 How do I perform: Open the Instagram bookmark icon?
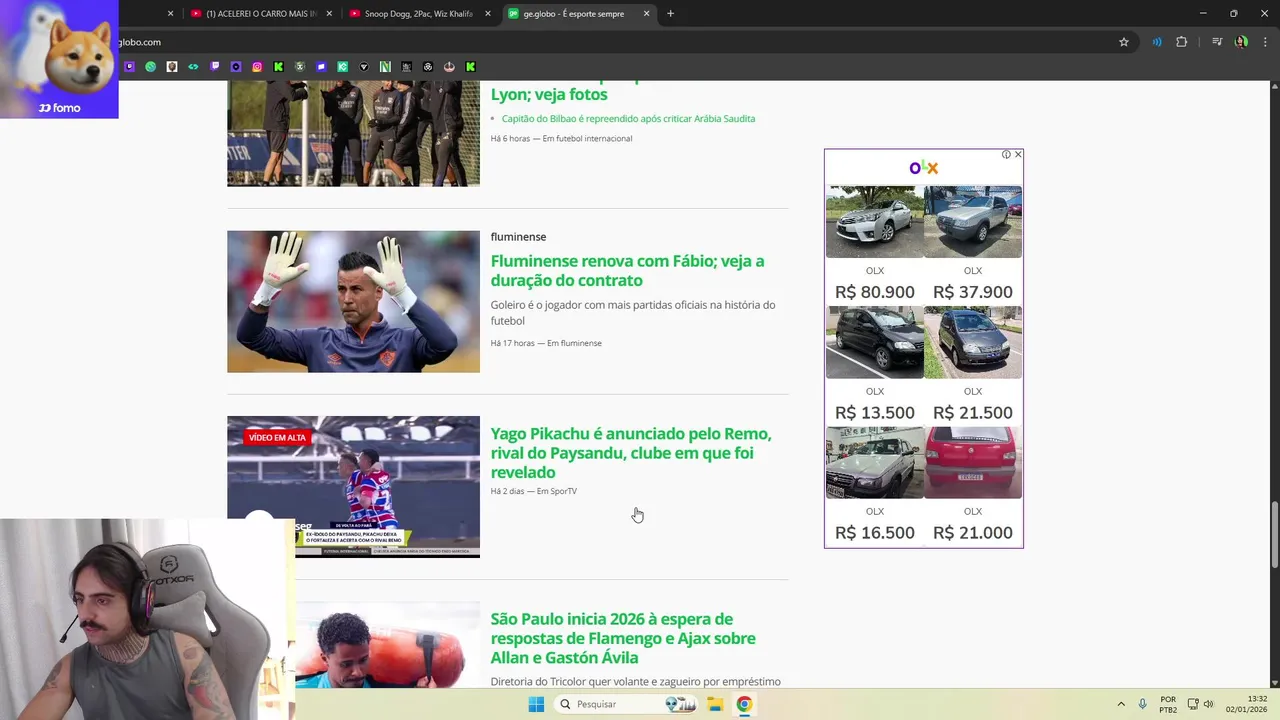coord(257,67)
